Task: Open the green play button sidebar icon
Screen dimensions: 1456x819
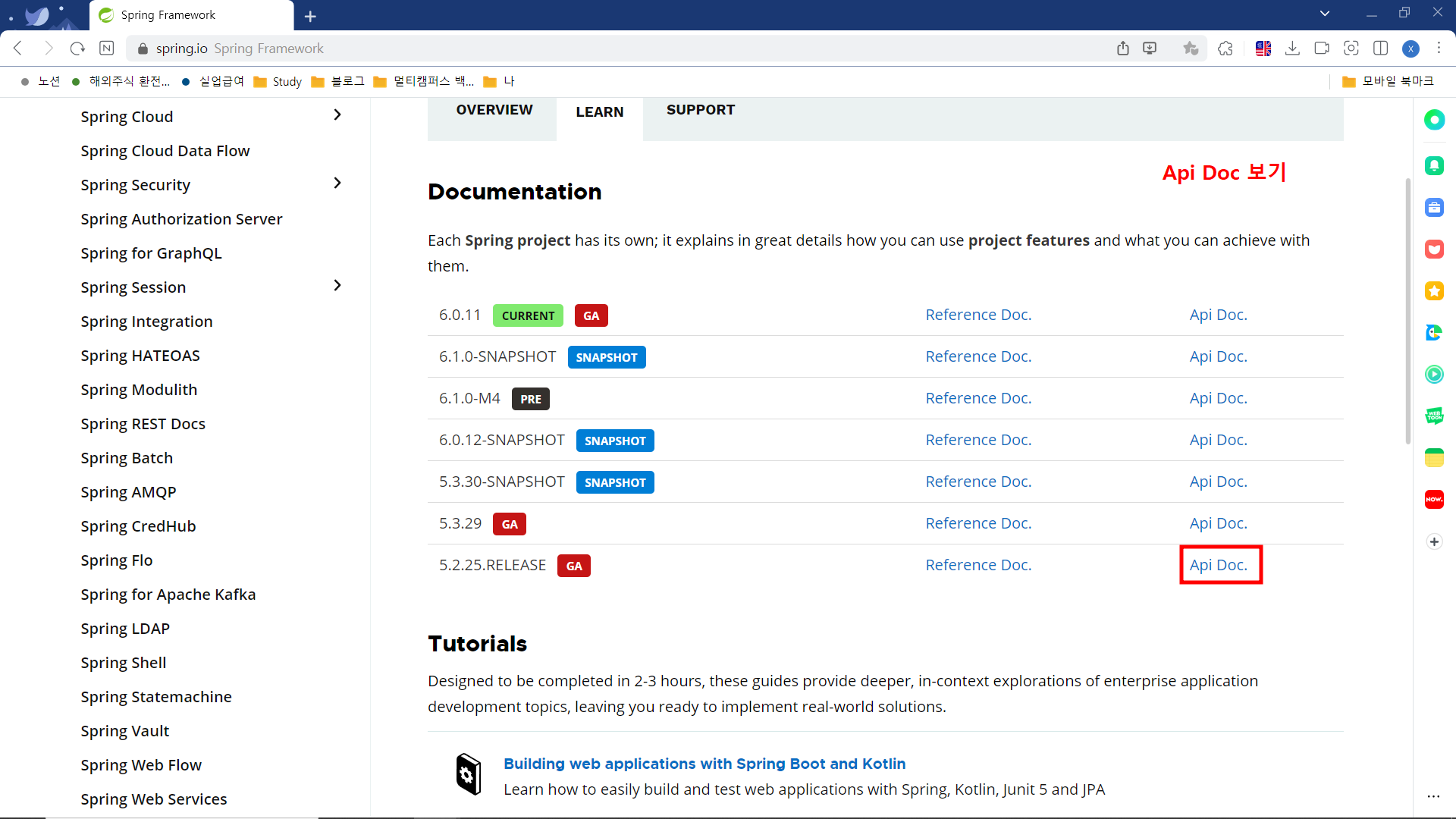Action: (1434, 374)
